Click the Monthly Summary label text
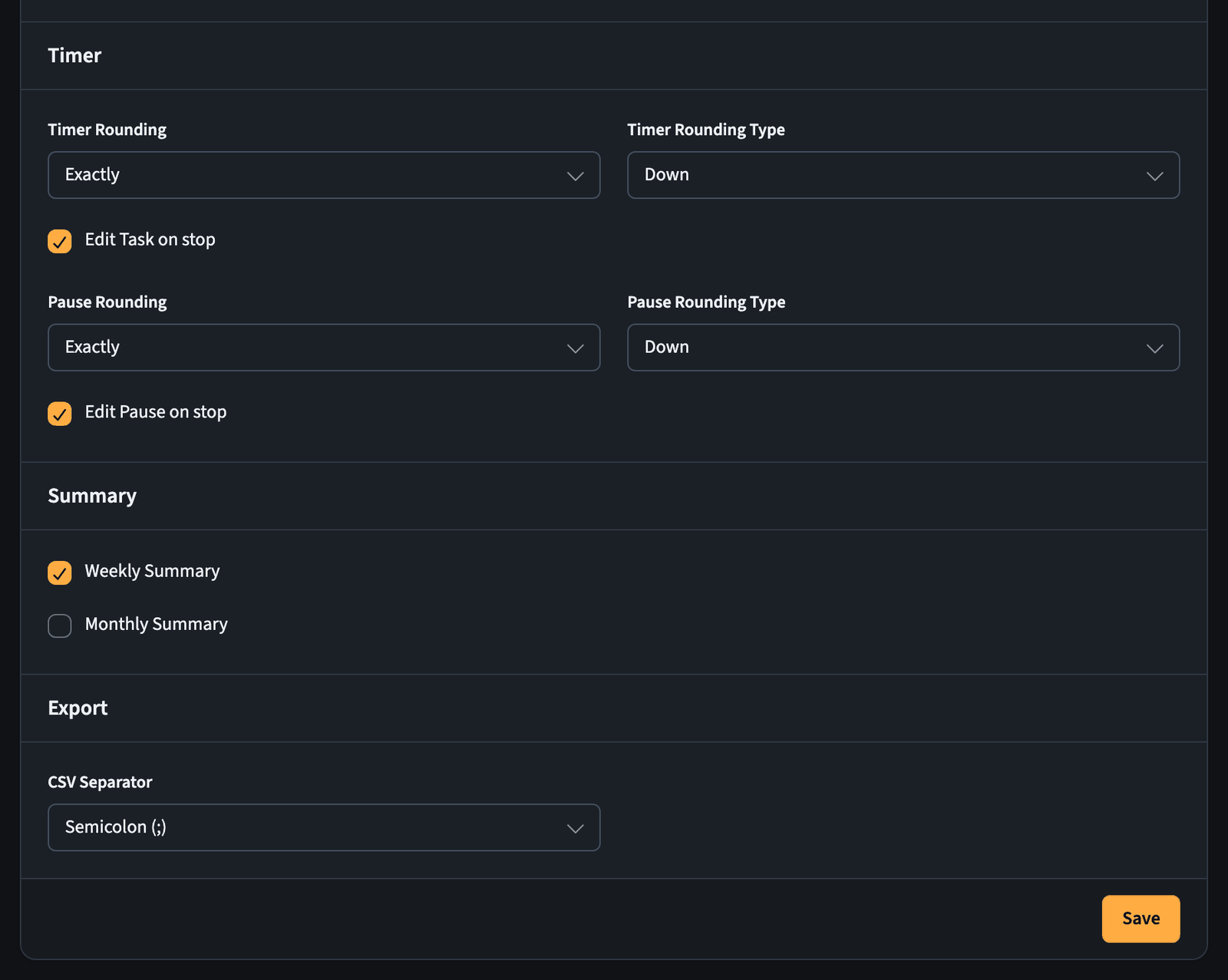 tap(156, 624)
